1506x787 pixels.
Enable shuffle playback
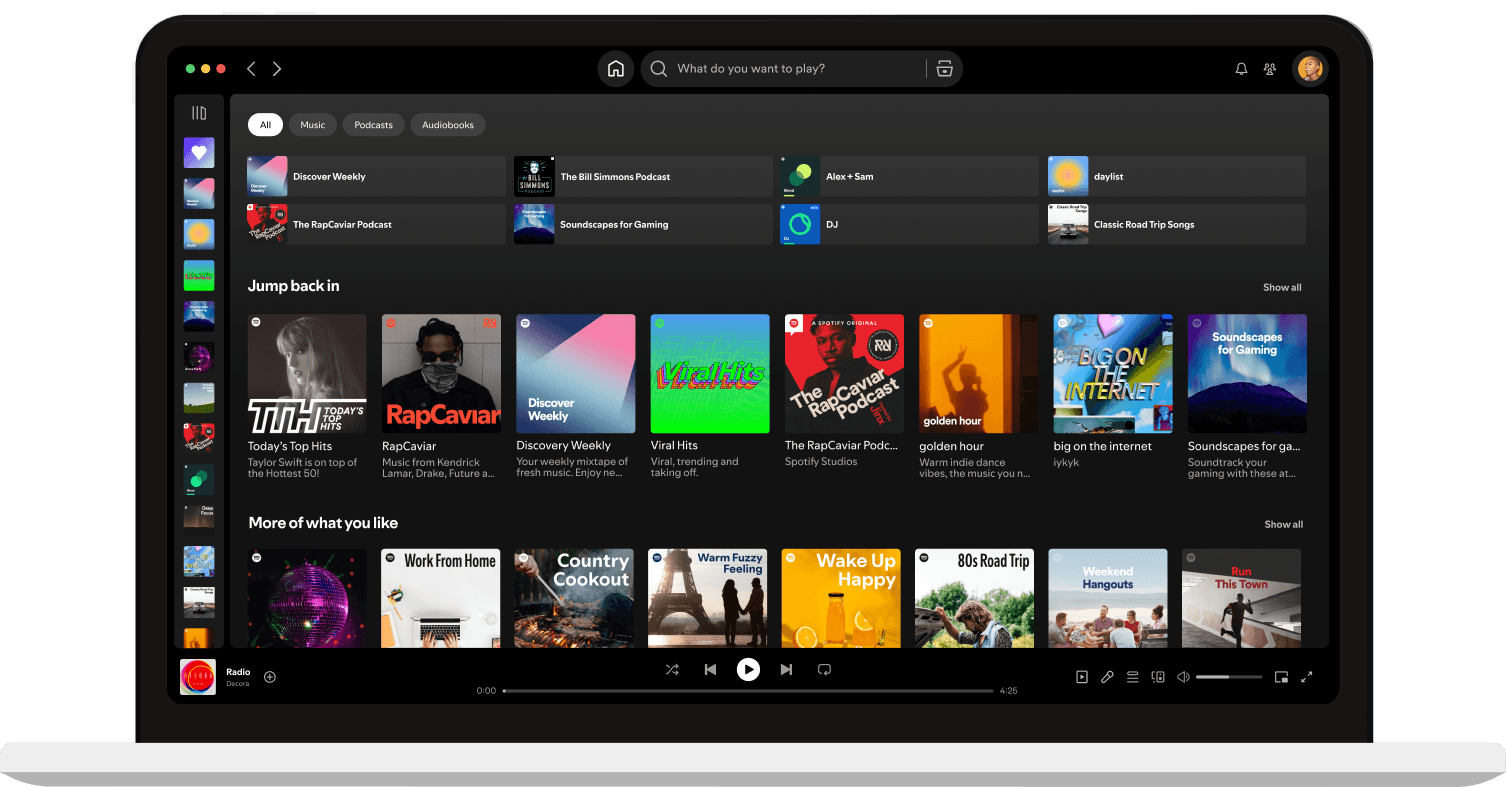pyautogui.click(x=672, y=669)
